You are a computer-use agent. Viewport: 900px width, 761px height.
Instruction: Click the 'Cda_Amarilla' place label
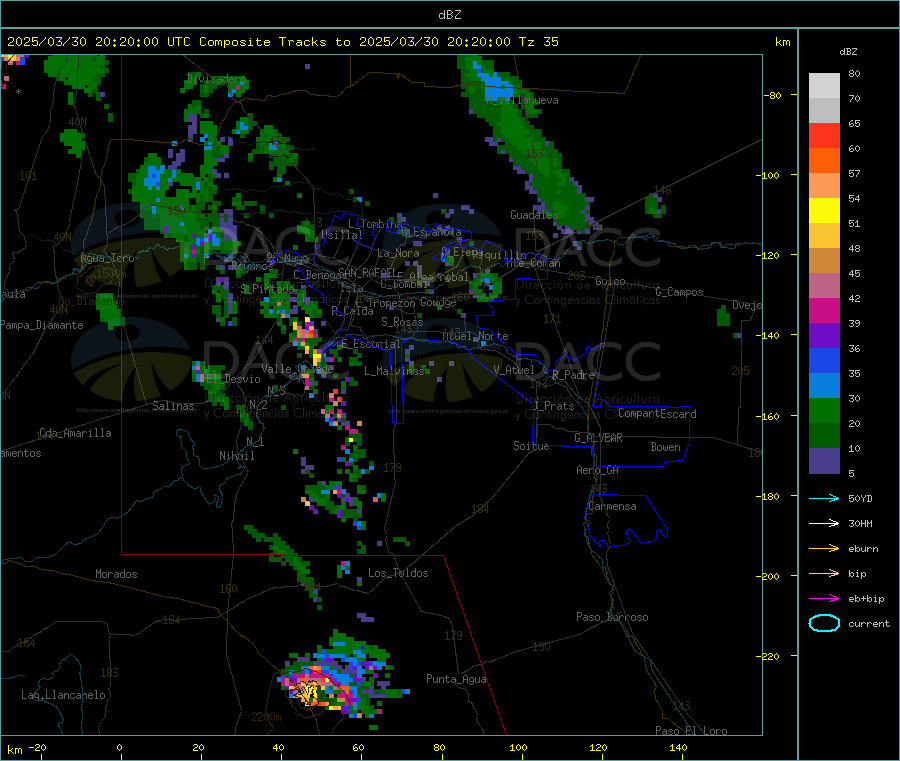pyautogui.click(x=75, y=433)
